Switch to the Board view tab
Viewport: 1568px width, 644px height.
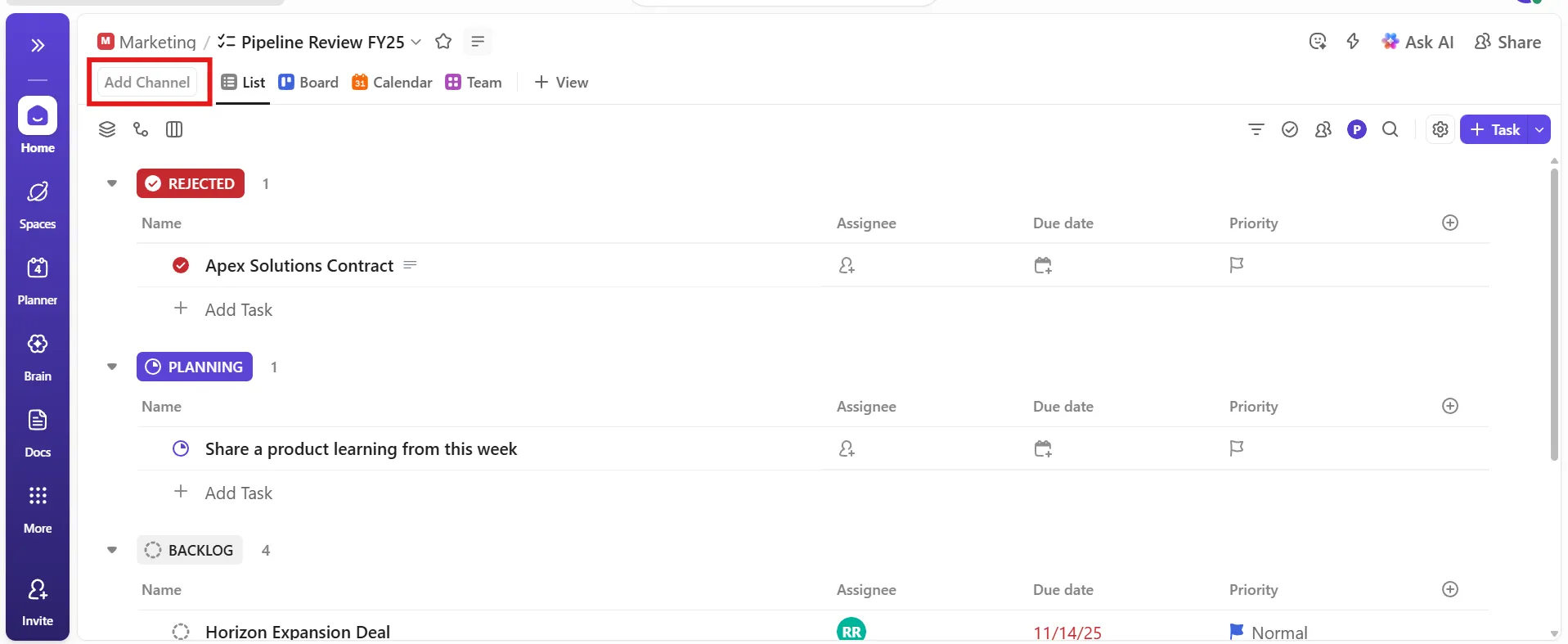coord(308,82)
